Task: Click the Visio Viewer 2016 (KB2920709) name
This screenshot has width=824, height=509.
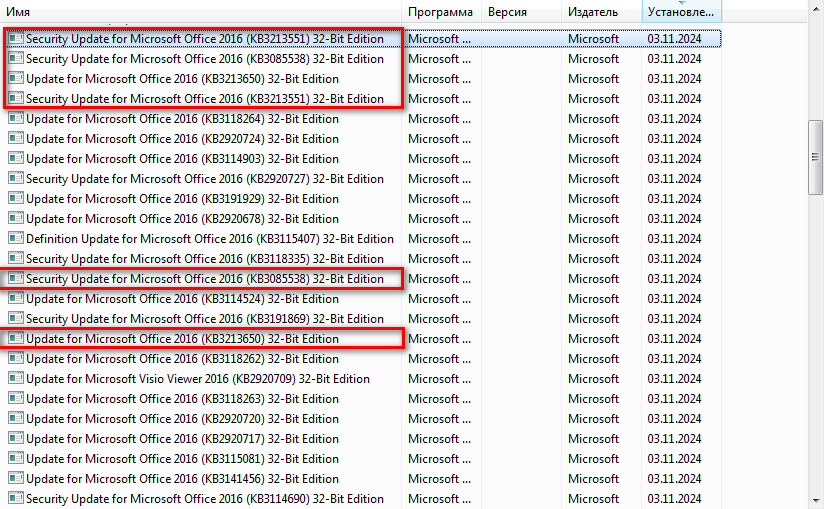Action: pos(198,379)
